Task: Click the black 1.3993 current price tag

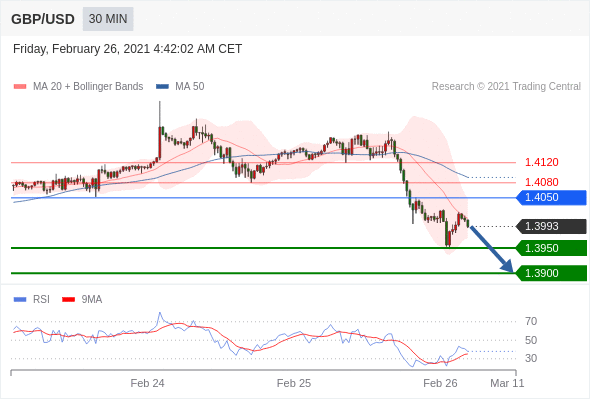Action: [552, 227]
